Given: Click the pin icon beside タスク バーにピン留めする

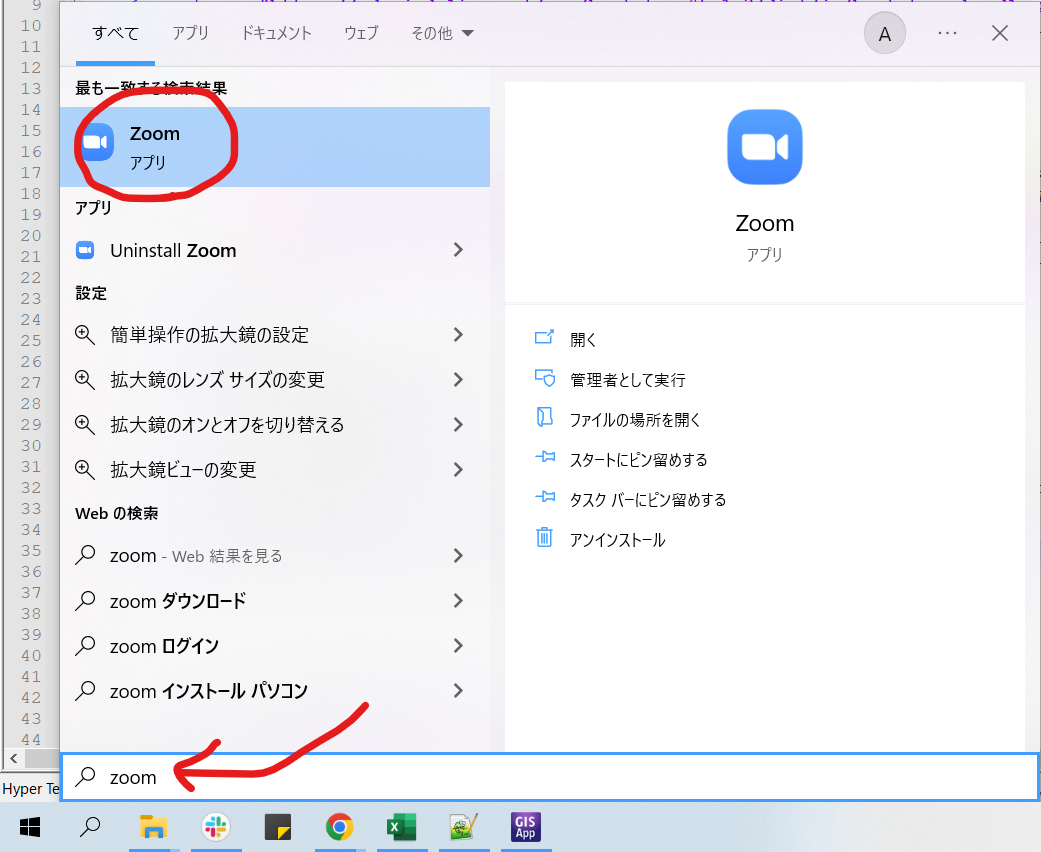Looking at the screenshot, I should tap(545, 497).
